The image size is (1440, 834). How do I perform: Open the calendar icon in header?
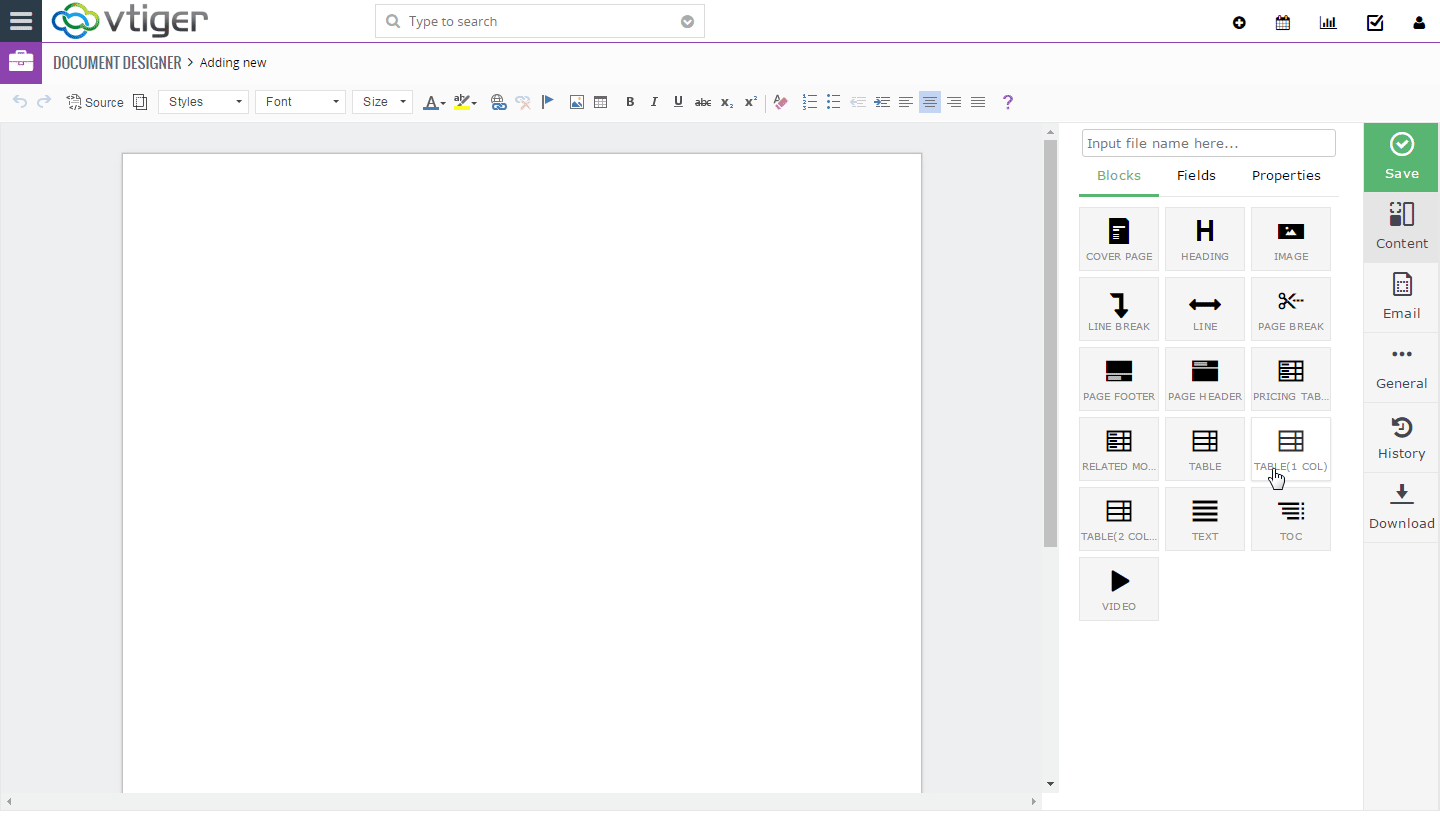tap(1283, 22)
